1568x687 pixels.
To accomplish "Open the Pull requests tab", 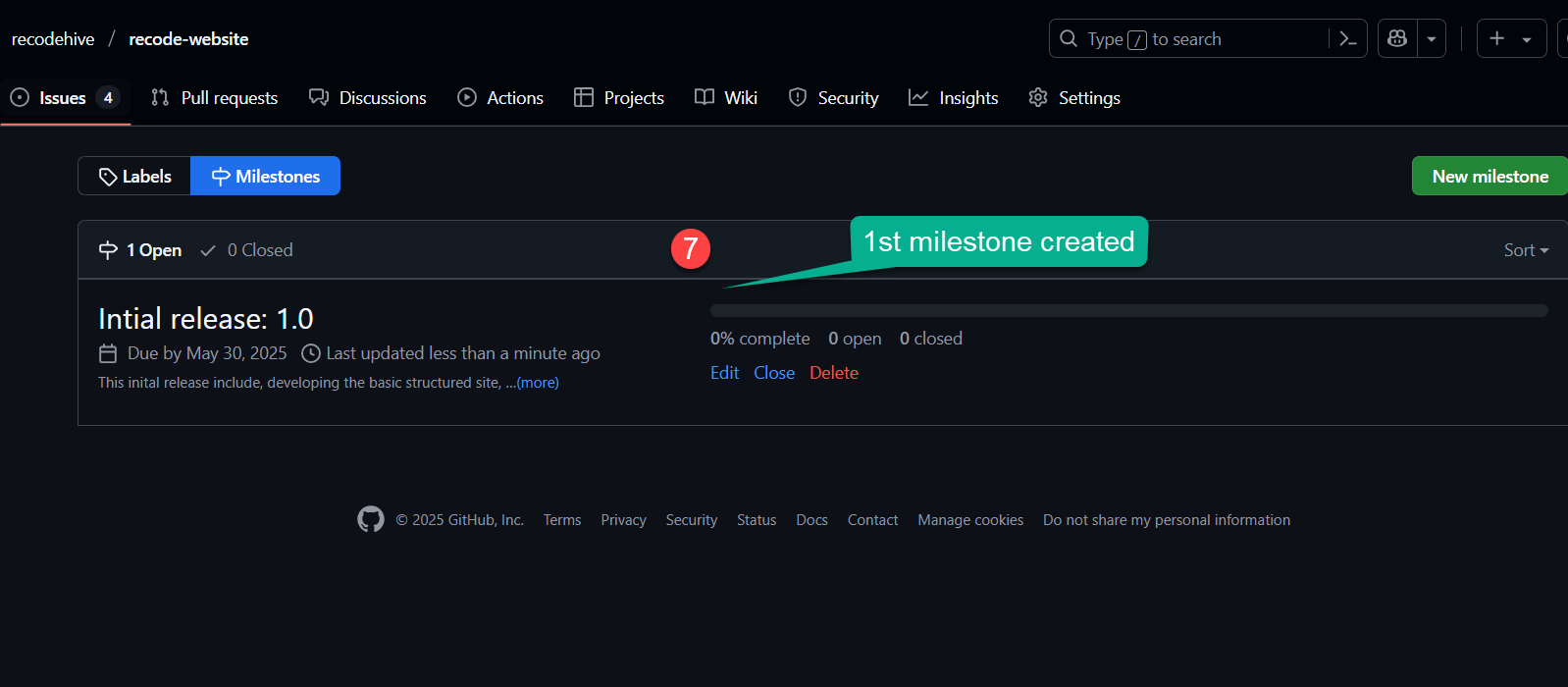I will pos(215,98).
